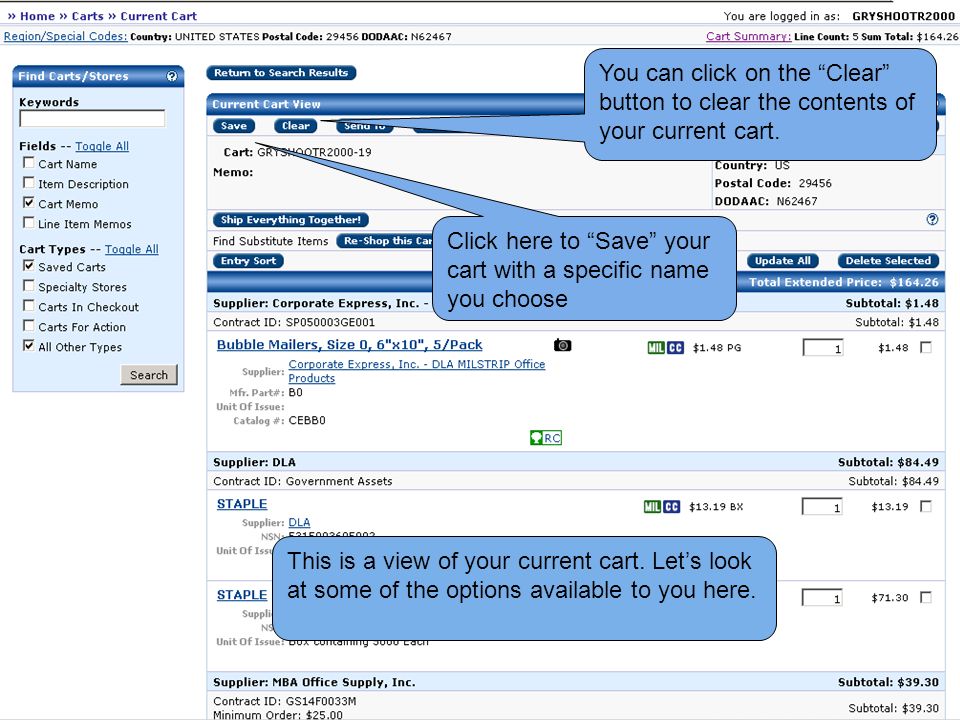Click the Current Cart breadcrumb
Viewport: 960px width, 720px height.
[159, 16]
